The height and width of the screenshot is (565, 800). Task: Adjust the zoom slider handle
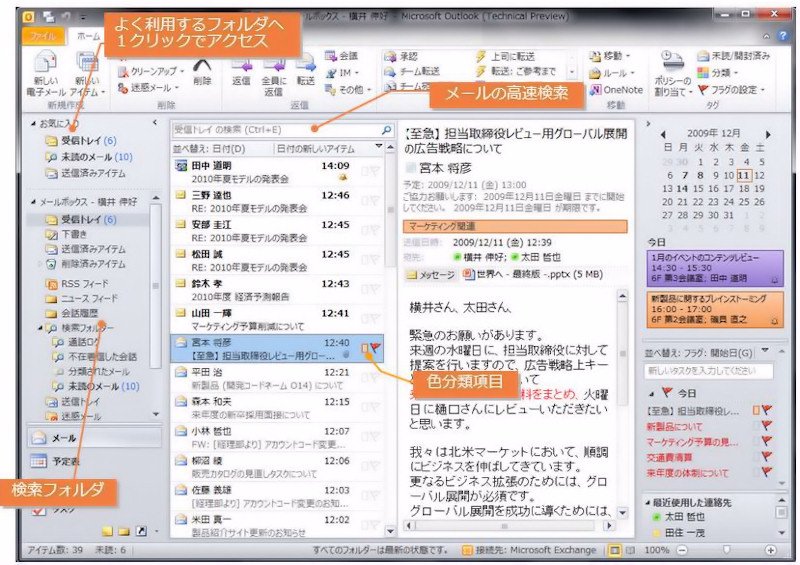pyautogui.click(x=727, y=550)
